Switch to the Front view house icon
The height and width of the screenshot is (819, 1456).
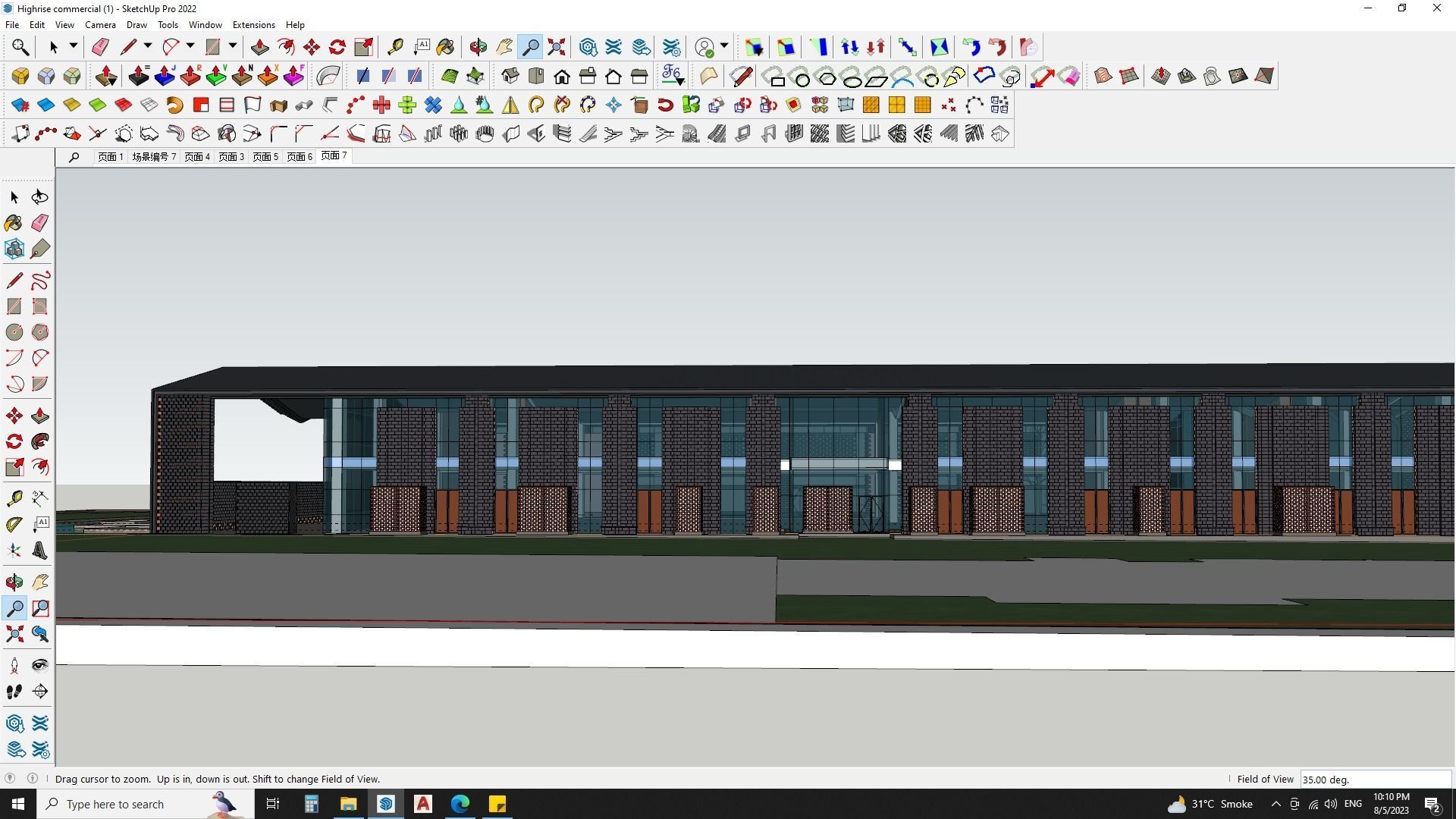562,76
